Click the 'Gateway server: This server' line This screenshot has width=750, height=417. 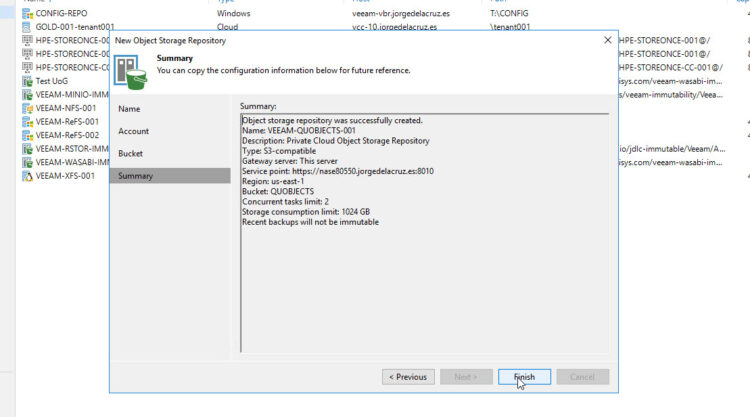290,161
